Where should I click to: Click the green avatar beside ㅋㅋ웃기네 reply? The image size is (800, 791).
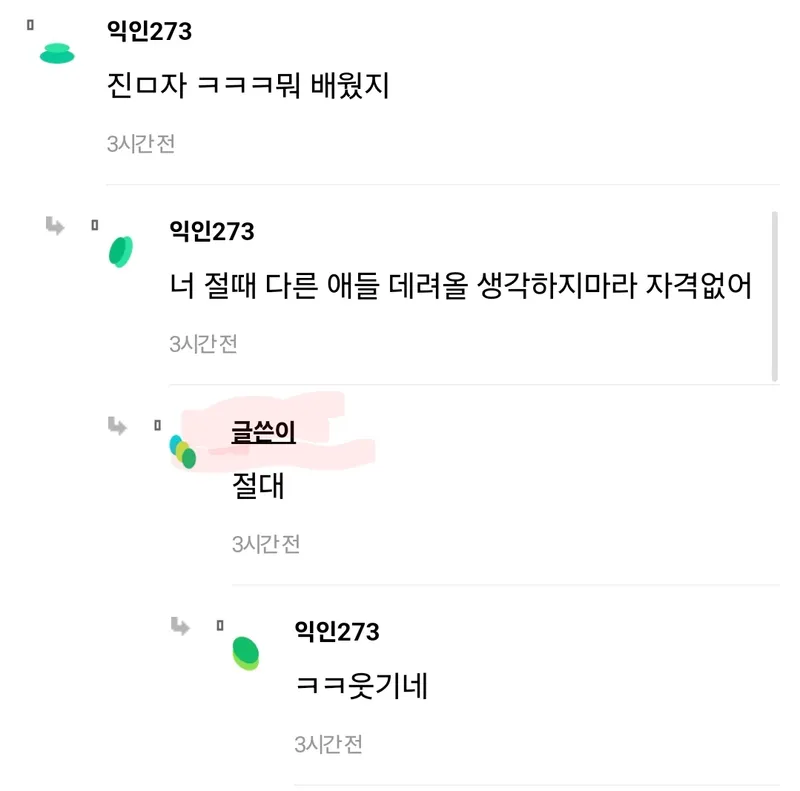pyautogui.click(x=246, y=653)
